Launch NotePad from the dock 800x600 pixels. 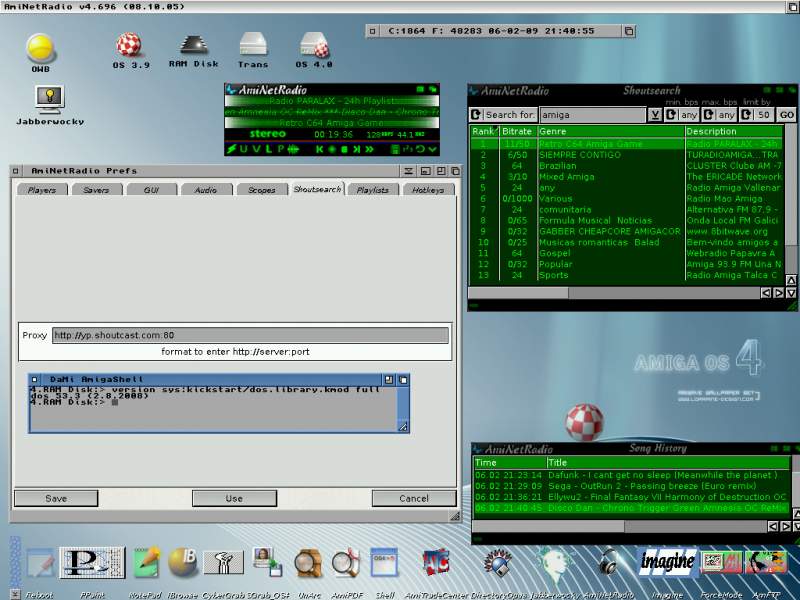[x=146, y=560]
